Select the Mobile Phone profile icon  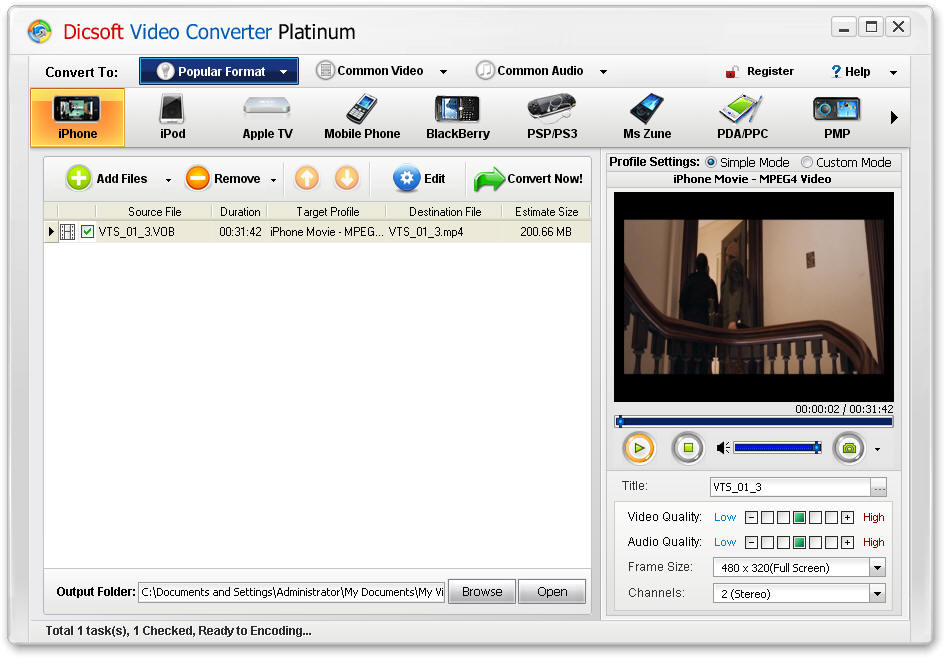pyautogui.click(x=362, y=109)
